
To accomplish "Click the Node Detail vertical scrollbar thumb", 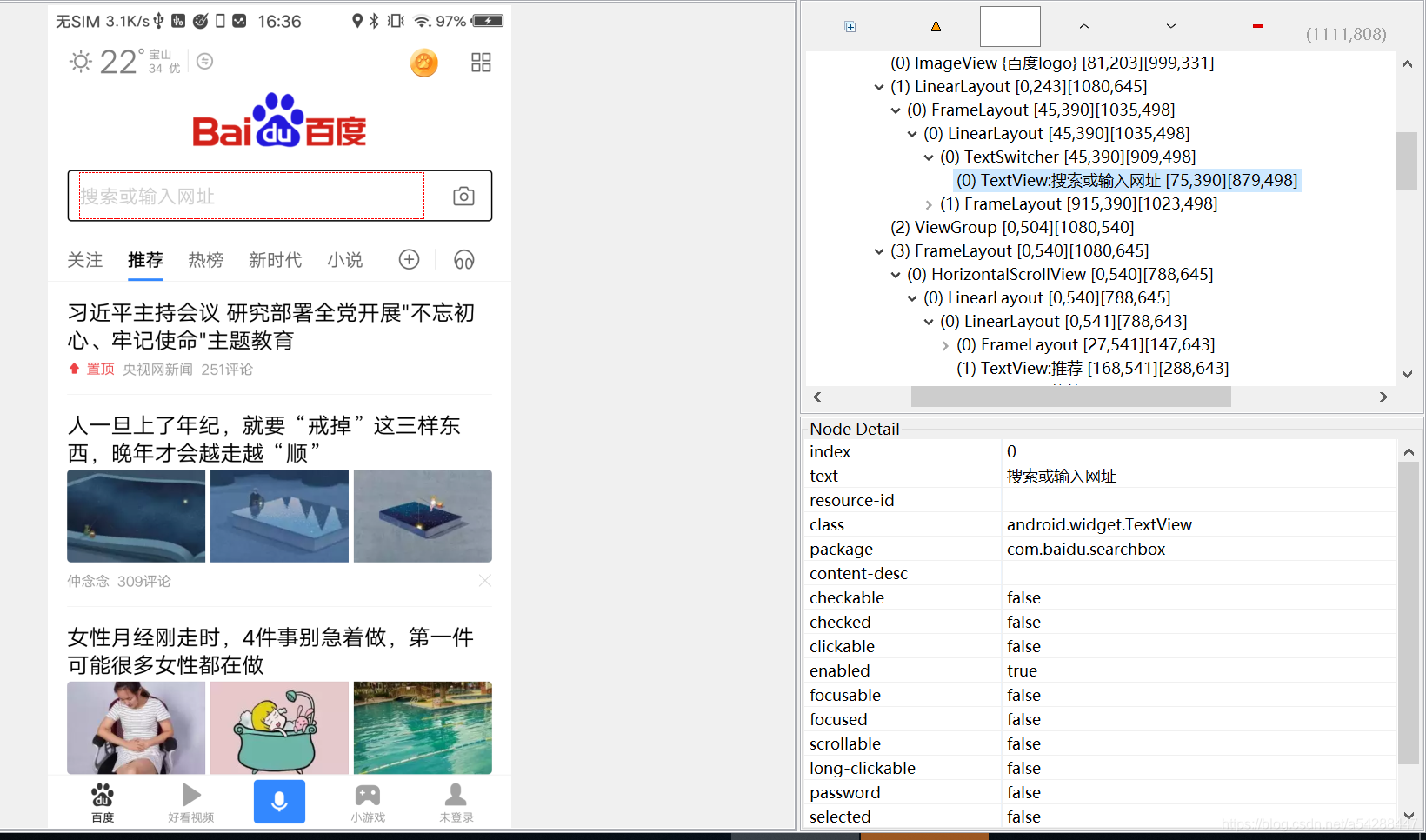I will point(1409,613).
